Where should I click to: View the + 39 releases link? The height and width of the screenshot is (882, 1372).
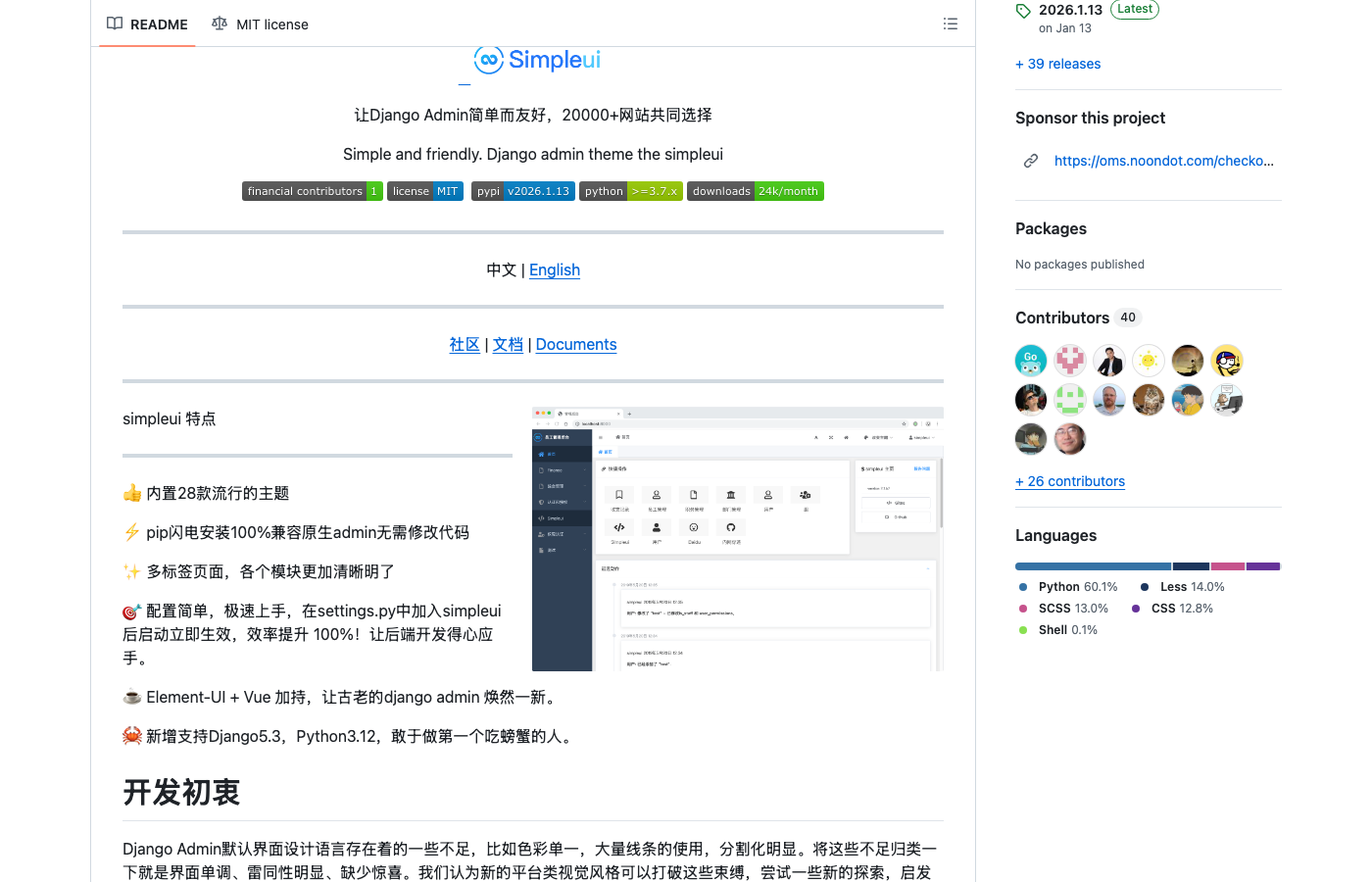click(1057, 64)
